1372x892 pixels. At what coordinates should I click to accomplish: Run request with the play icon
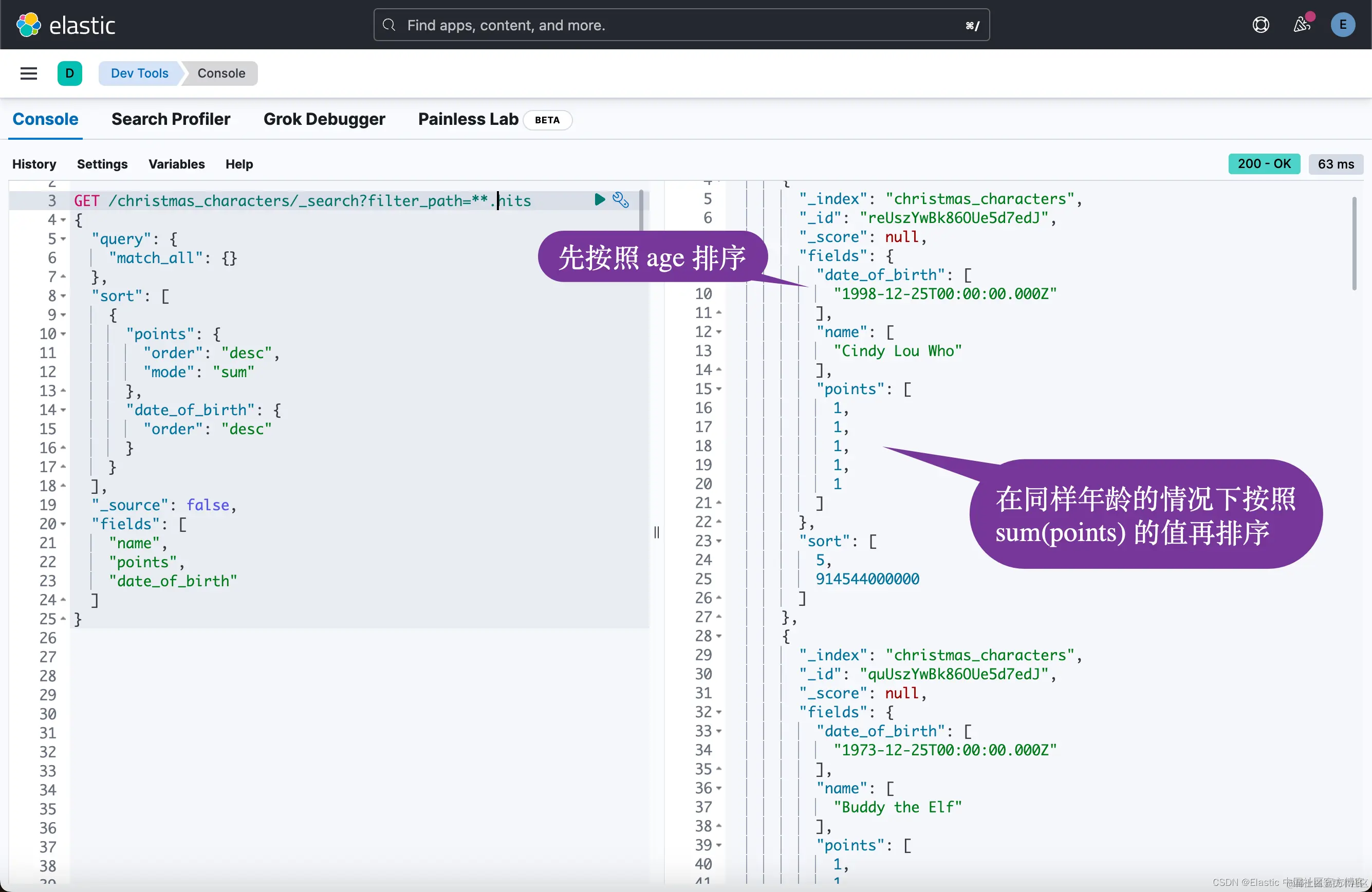pyautogui.click(x=600, y=199)
